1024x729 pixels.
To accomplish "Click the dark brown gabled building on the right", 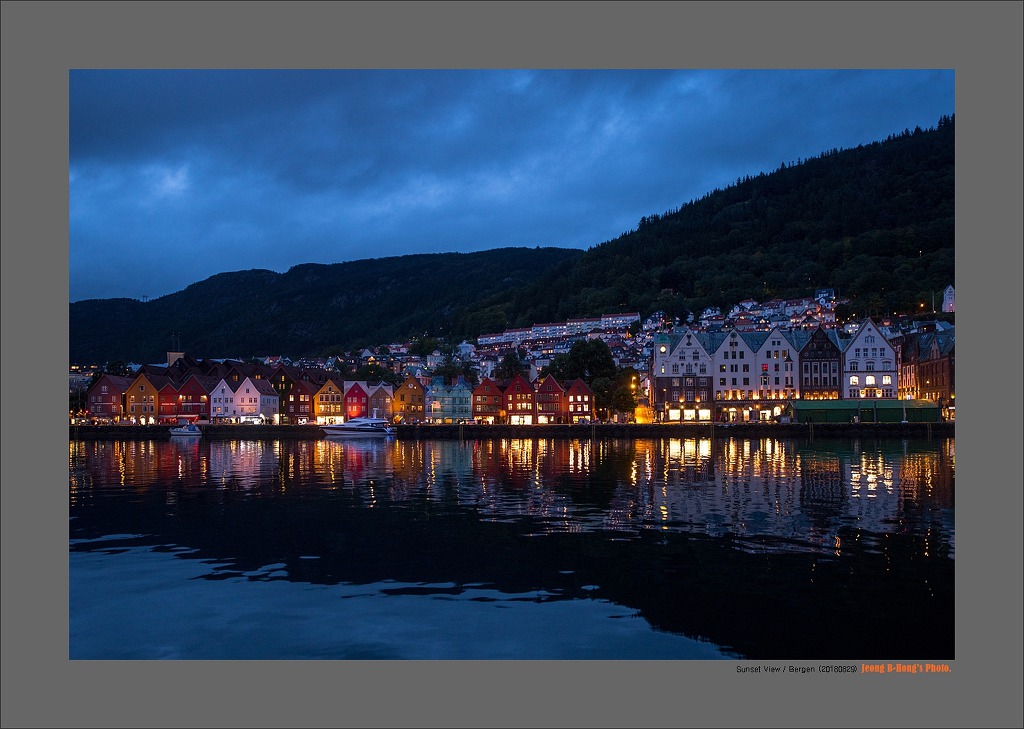I will [x=820, y=367].
